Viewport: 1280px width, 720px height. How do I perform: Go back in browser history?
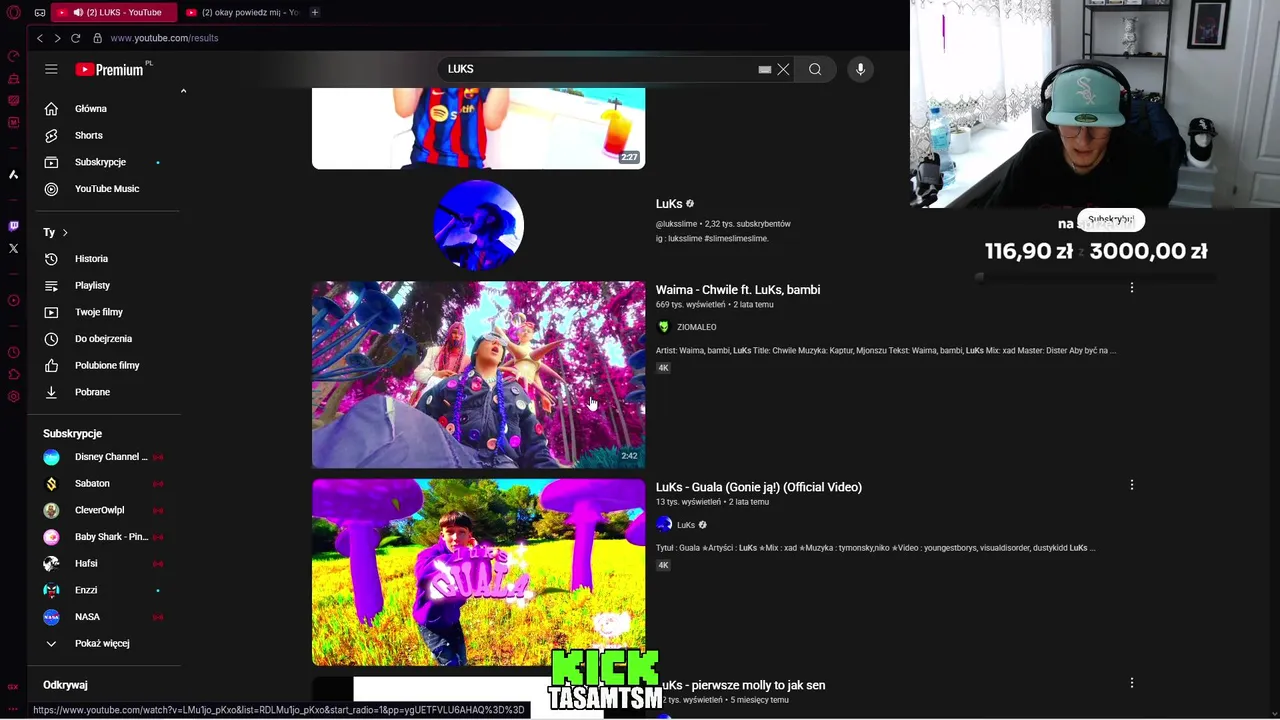click(40, 38)
